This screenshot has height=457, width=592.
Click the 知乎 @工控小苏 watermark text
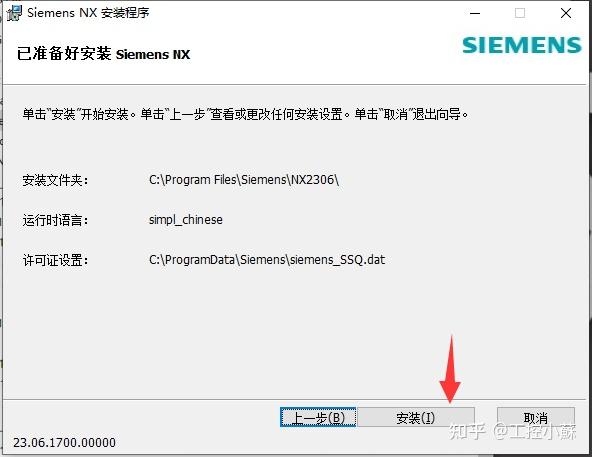(x=512, y=432)
